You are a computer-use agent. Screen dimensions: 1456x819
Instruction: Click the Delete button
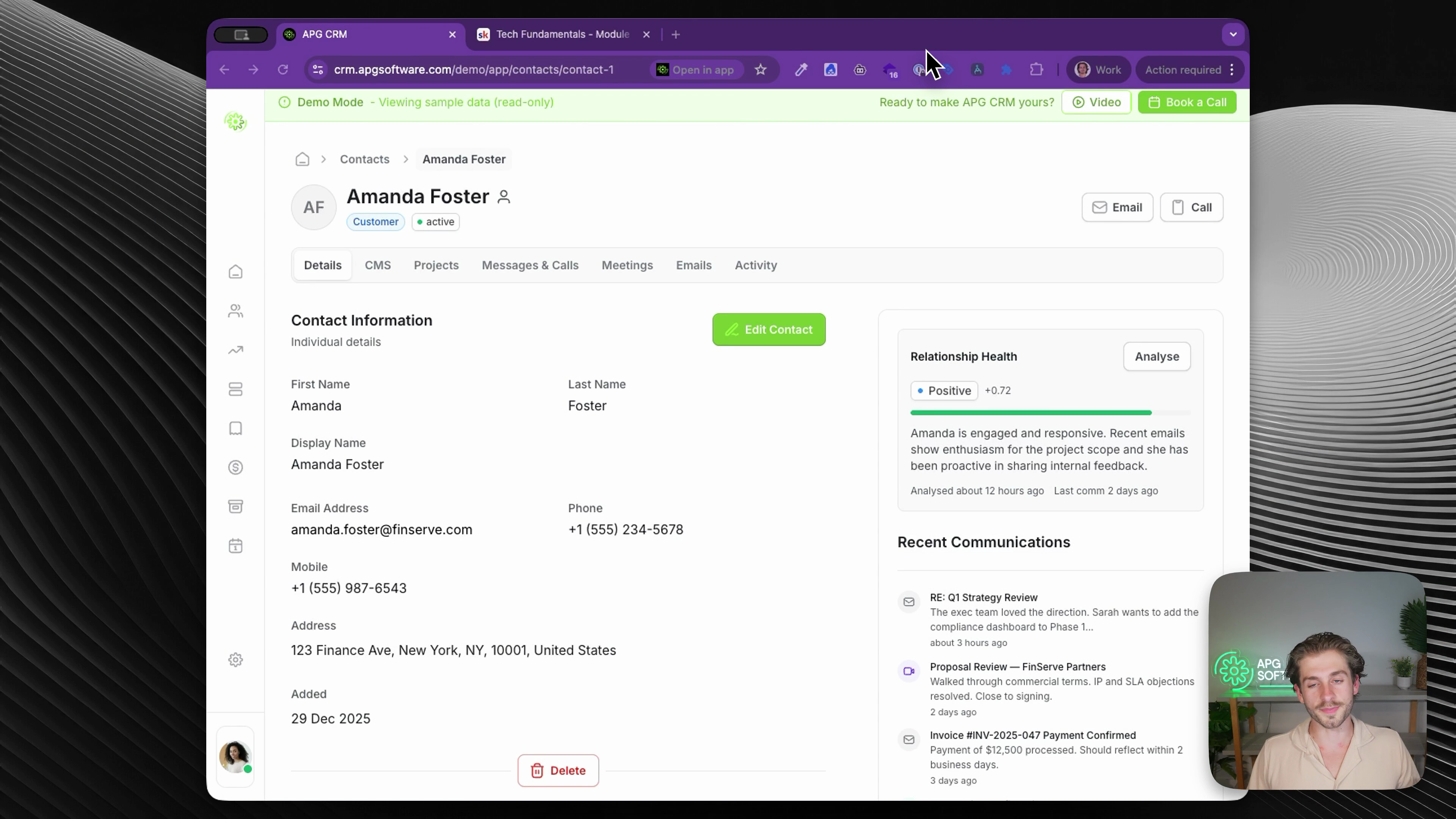coord(558,770)
